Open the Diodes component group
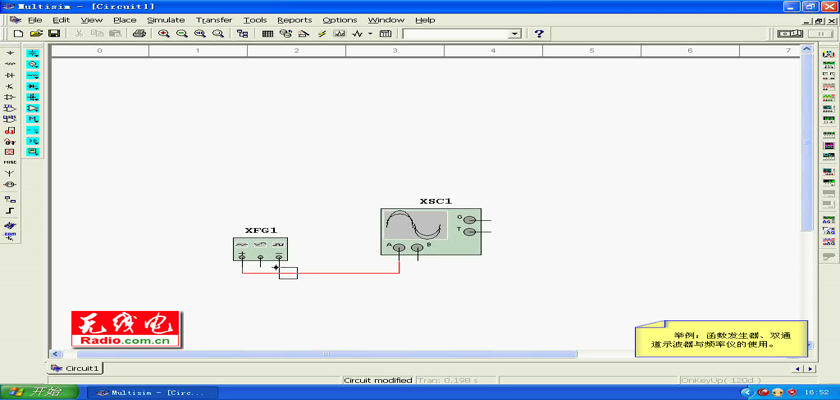The image size is (840, 400). (10, 75)
